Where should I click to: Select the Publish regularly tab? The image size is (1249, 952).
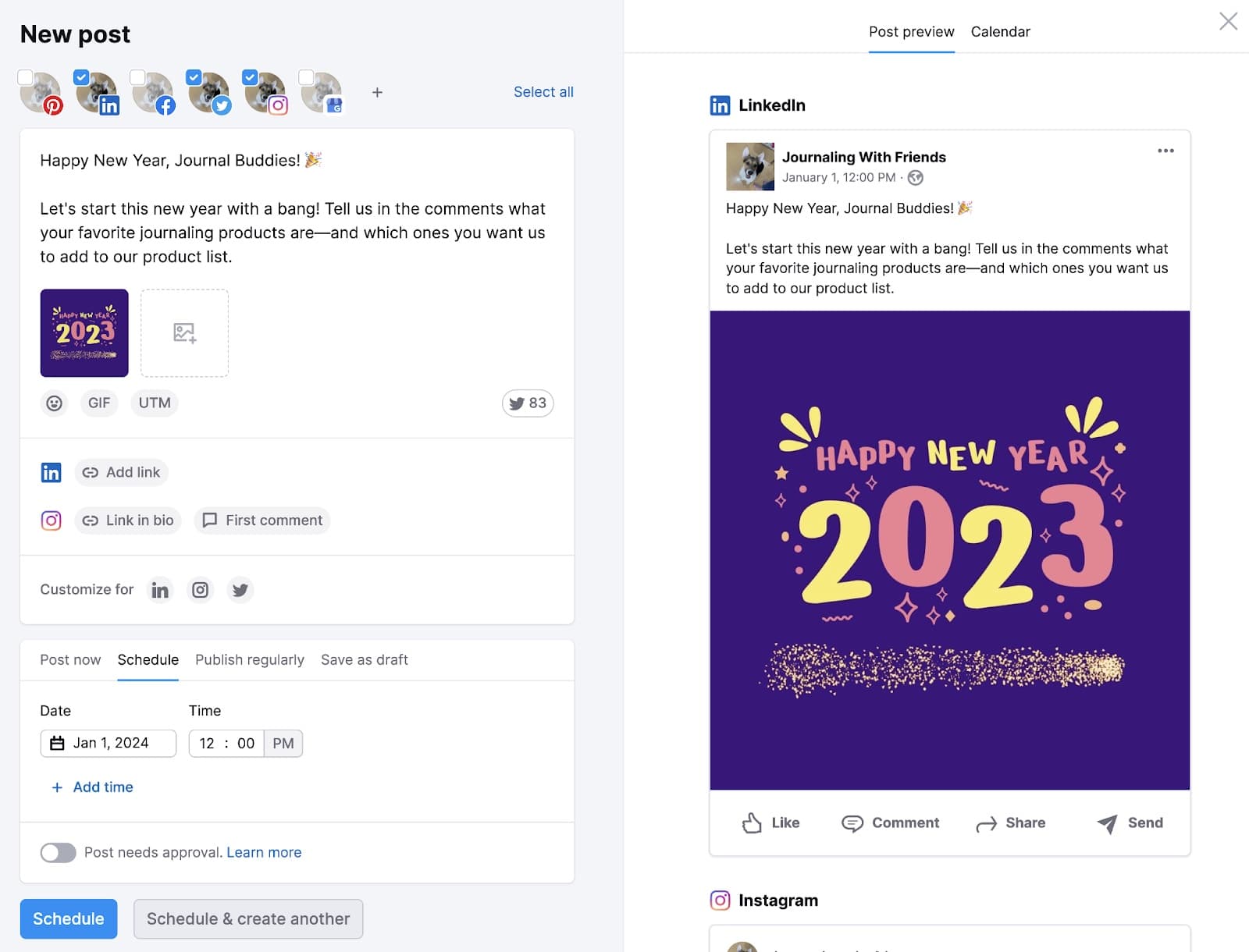[x=249, y=660]
